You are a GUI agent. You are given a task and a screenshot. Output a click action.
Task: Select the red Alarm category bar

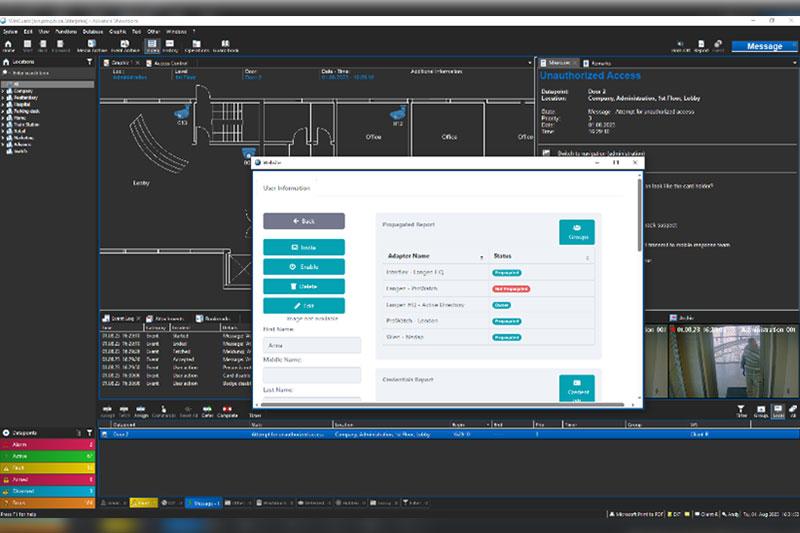click(47, 443)
